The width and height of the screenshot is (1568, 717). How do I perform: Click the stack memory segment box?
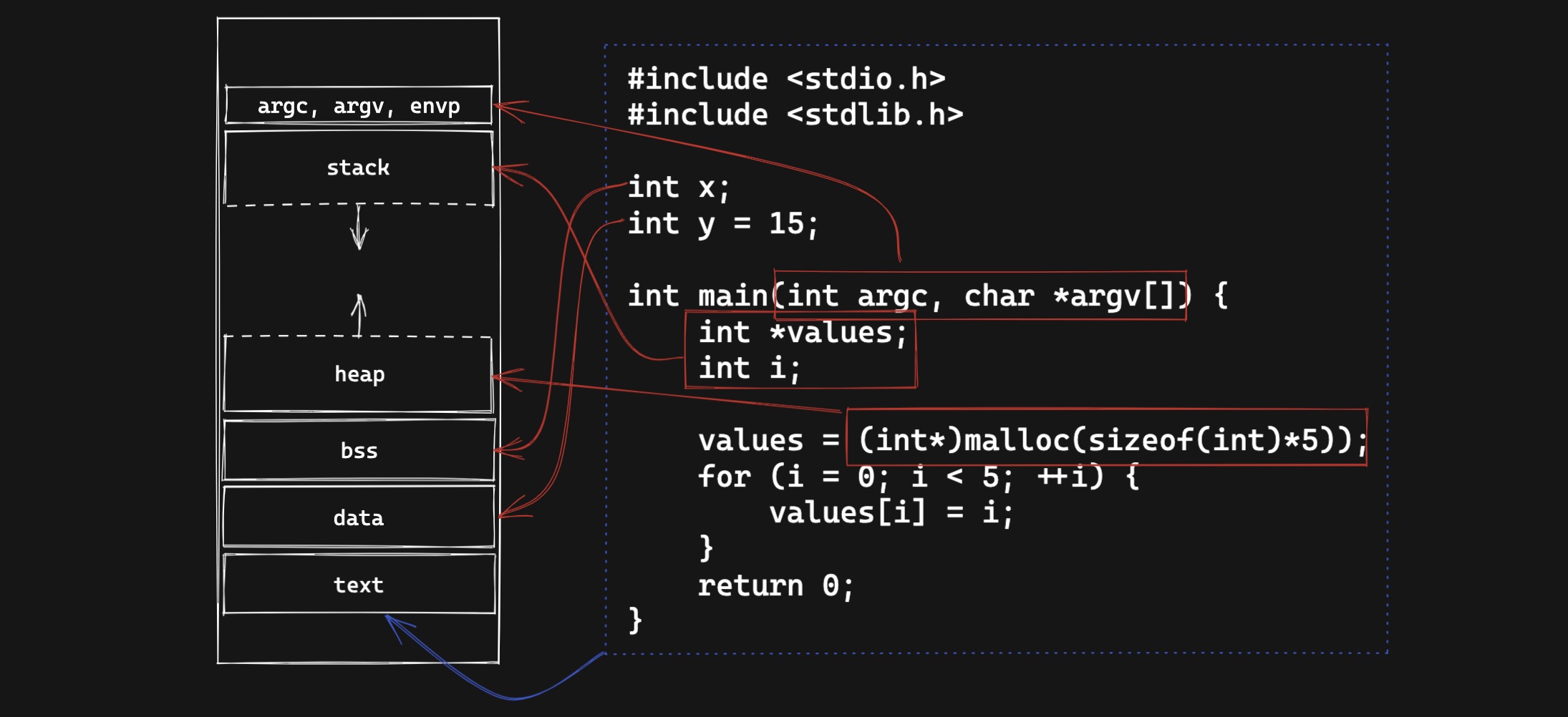(x=358, y=168)
